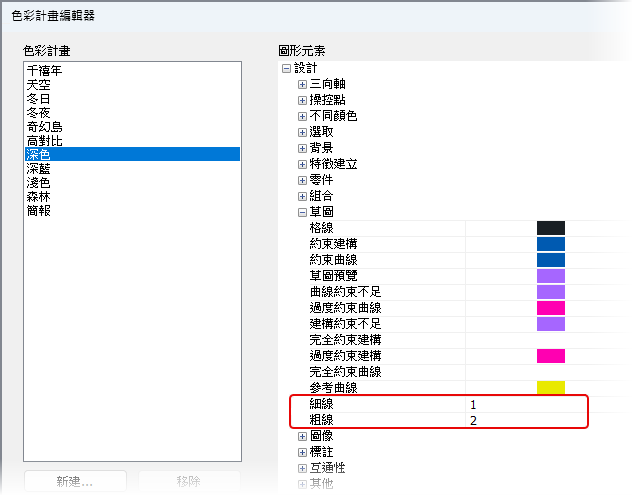Open the 建構約束不足 purple color swatch
This screenshot has width=633, height=496.
click(551, 324)
